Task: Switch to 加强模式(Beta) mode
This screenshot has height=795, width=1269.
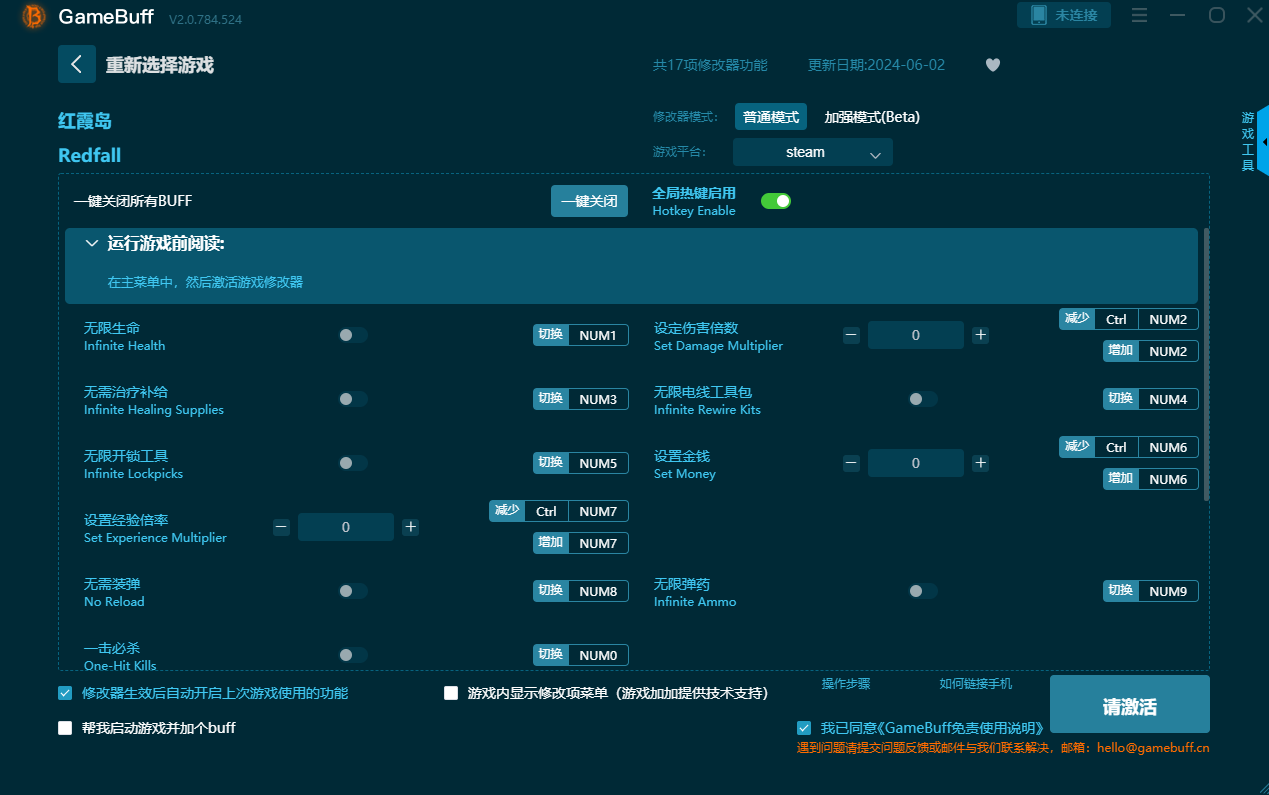Action: pyautogui.click(x=871, y=117)
